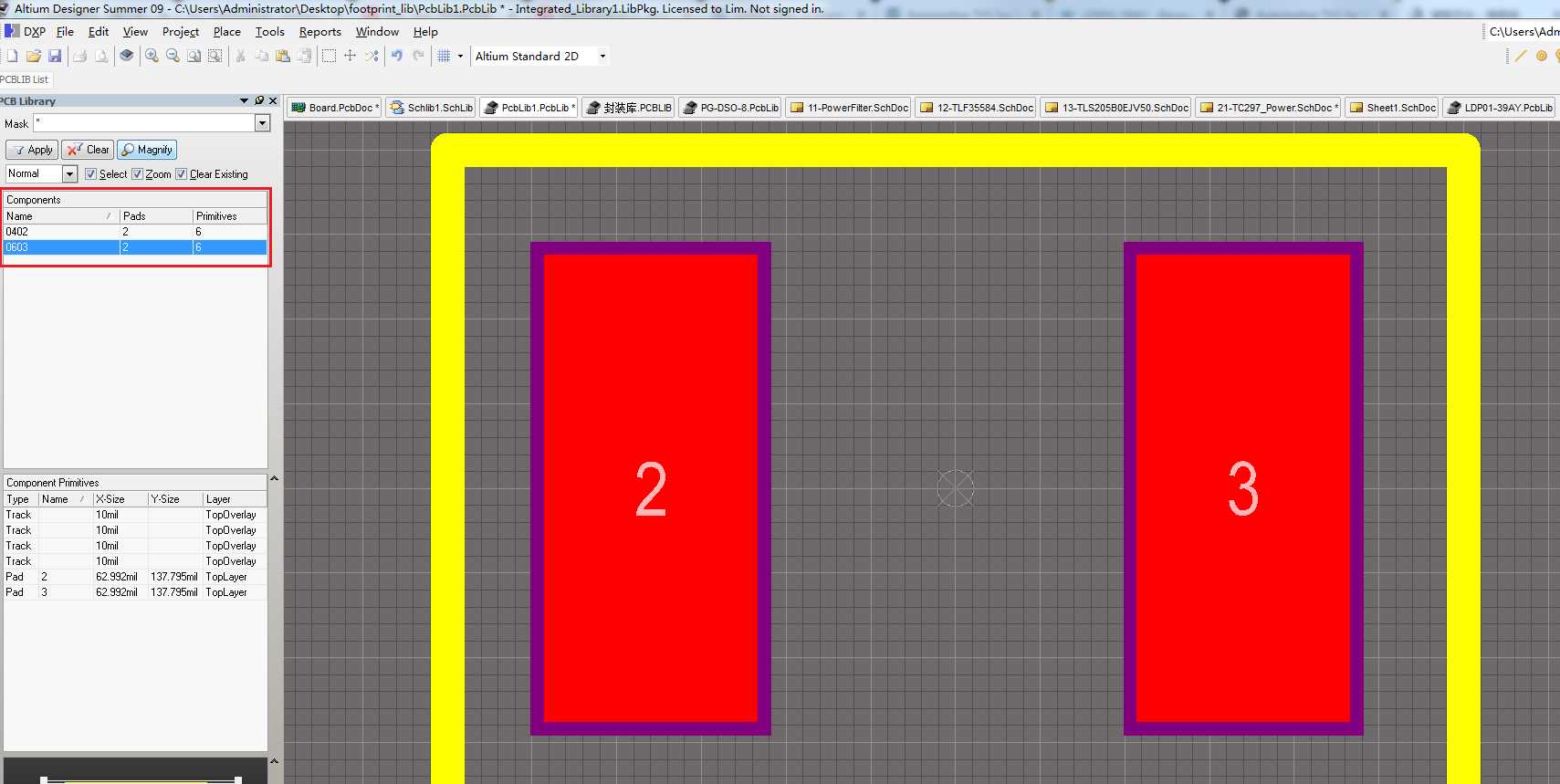Open the Project menu

click(181, 31)
